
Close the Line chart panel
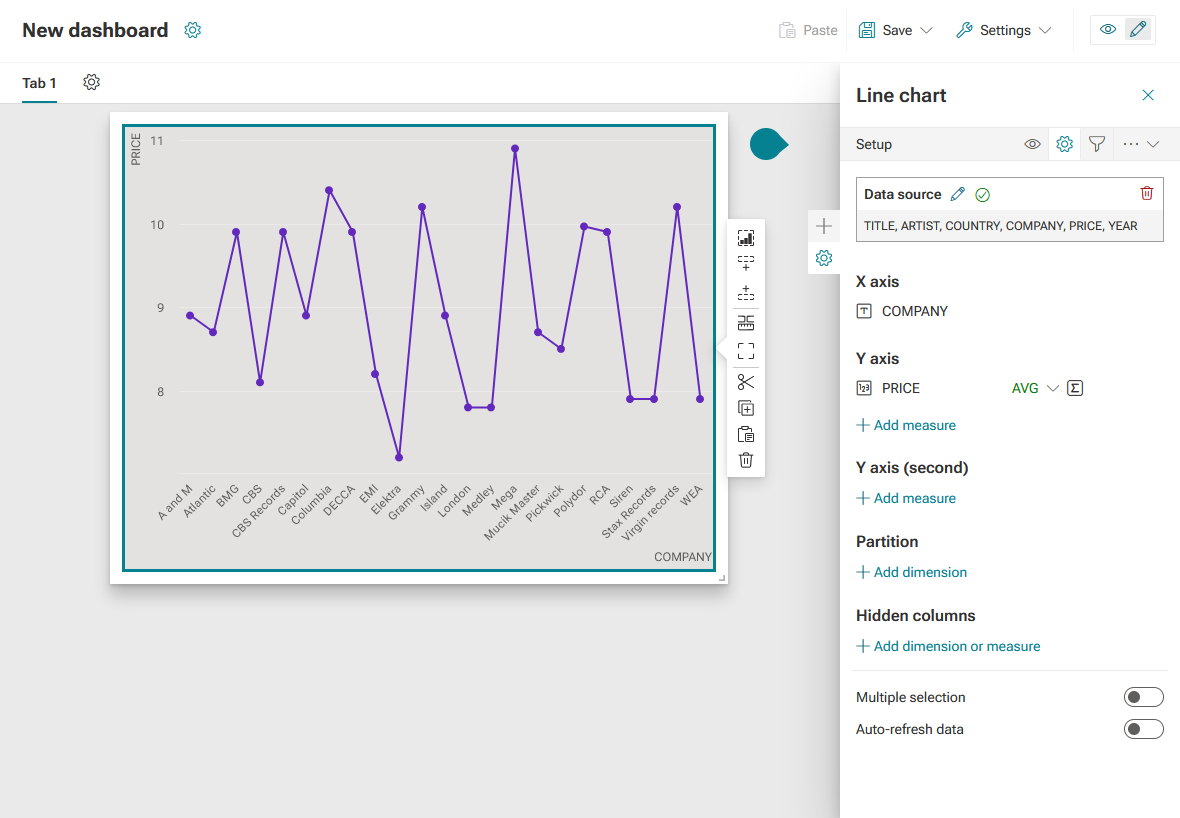point(1148,95)
